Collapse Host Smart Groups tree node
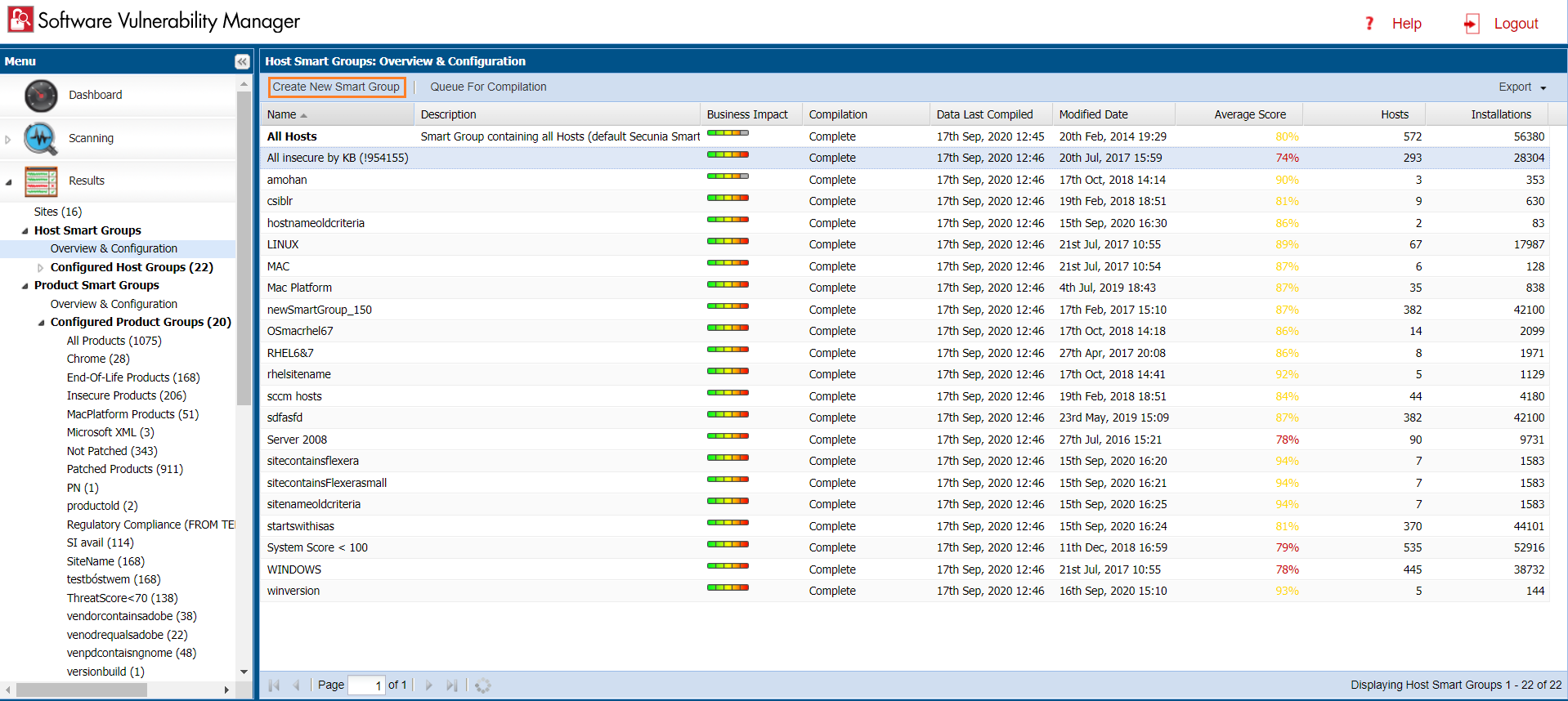The image size is (1568, 701). 25,231
